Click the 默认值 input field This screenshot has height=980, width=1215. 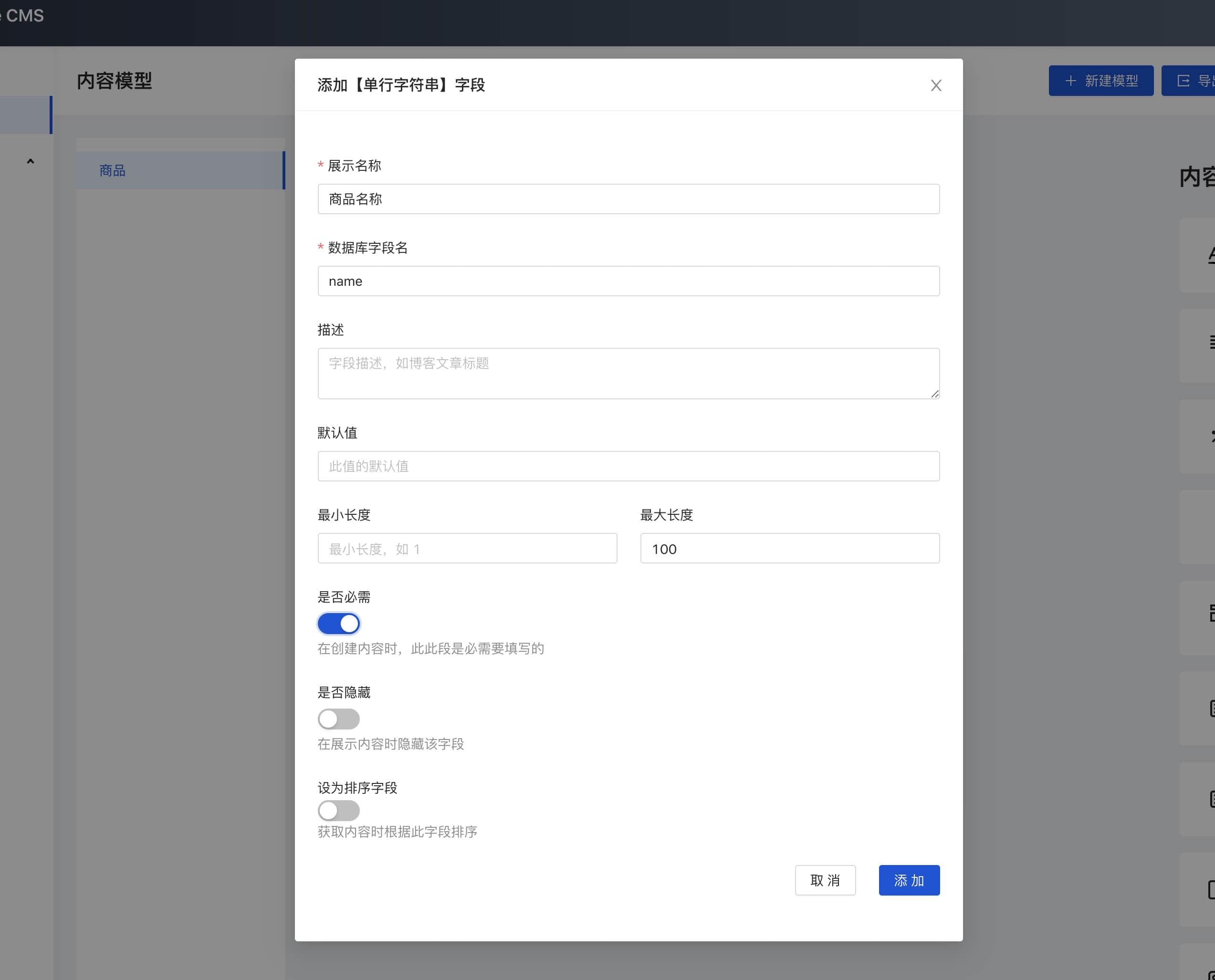coord(628,466)
